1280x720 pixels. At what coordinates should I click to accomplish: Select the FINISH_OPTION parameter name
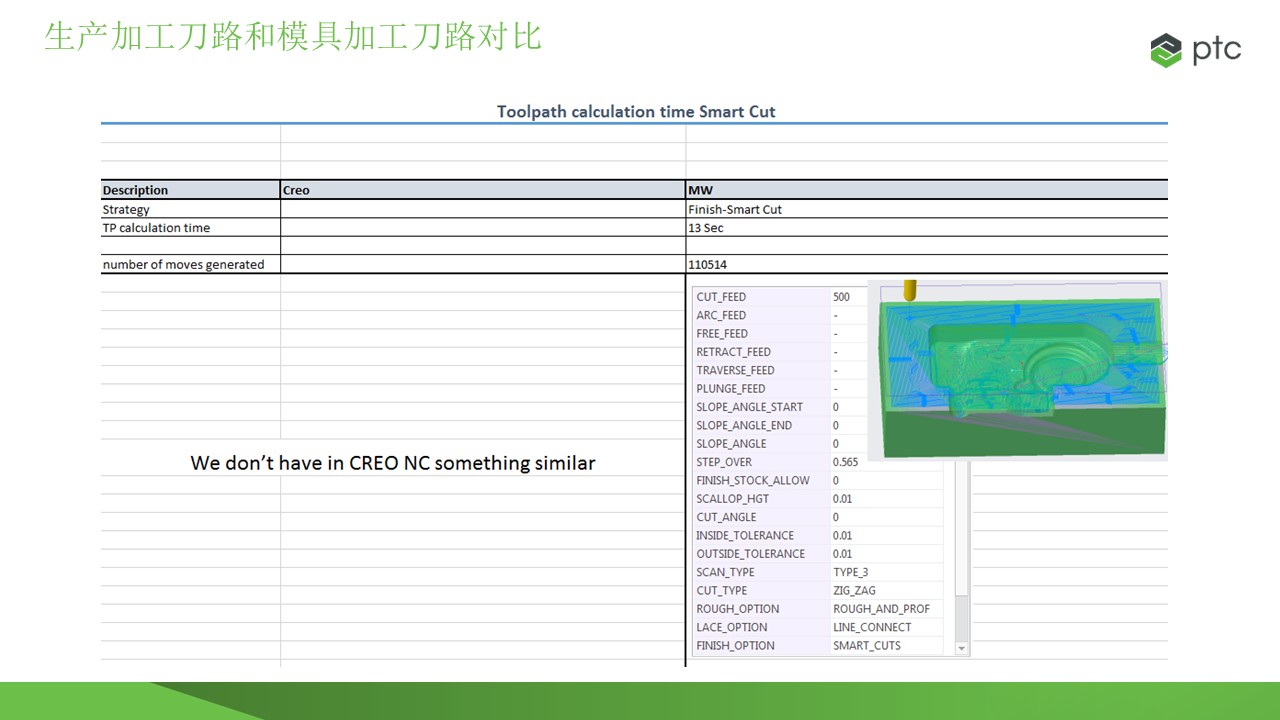[x=736, y=645]
